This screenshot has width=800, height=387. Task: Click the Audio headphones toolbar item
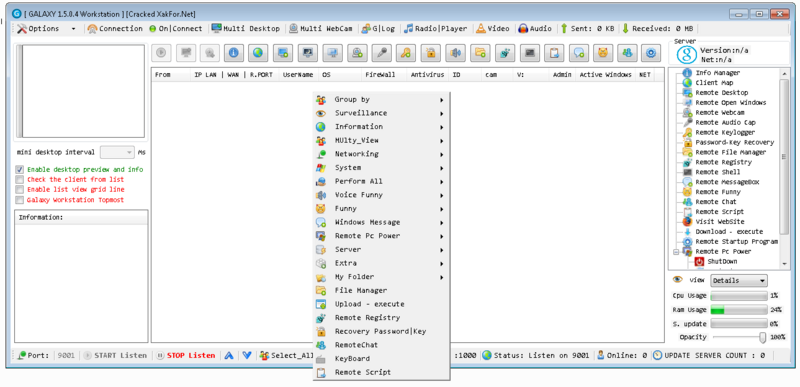535,29
